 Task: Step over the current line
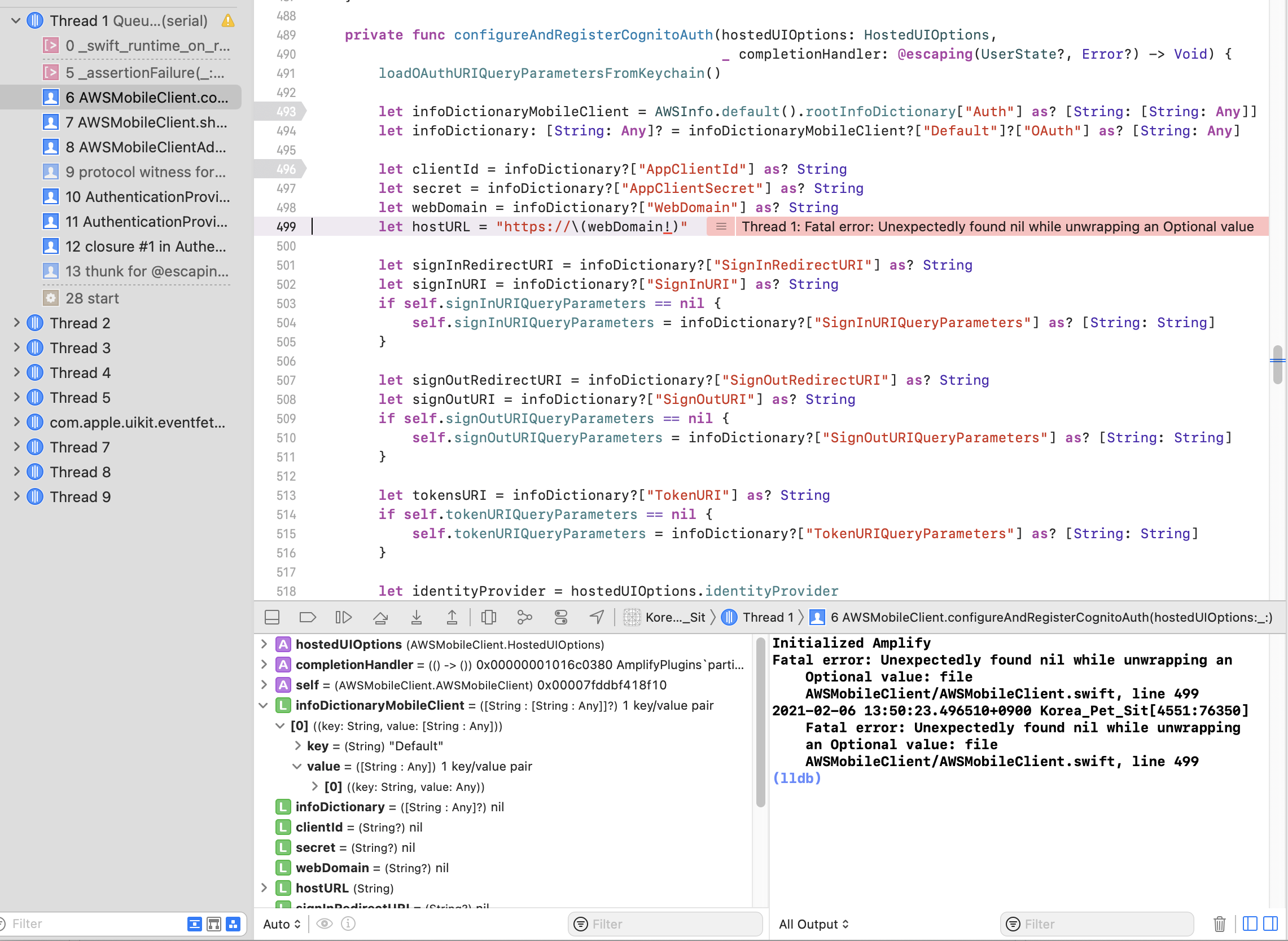[x=381, y=617]
